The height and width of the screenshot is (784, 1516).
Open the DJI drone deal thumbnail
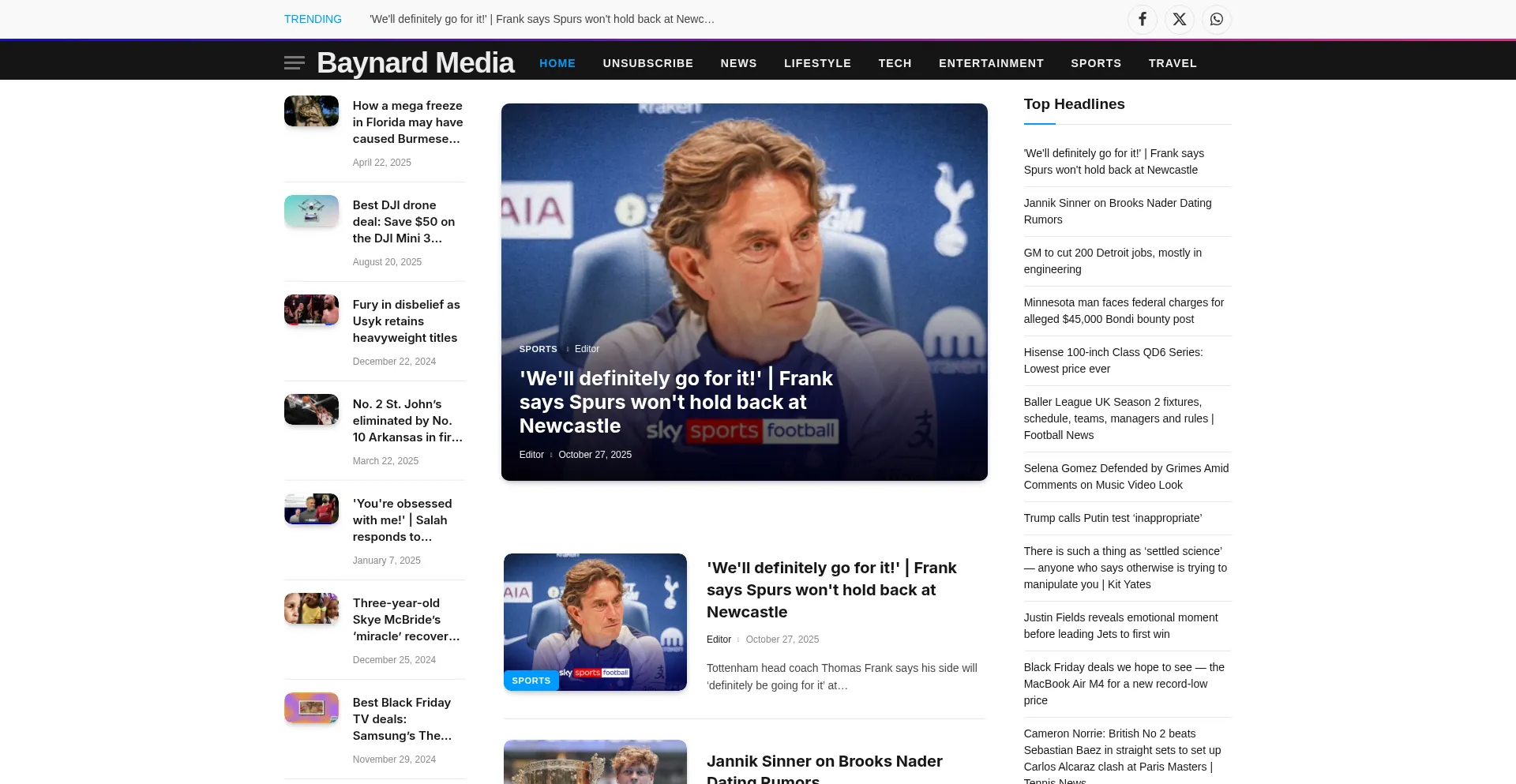tap(311, 211)
